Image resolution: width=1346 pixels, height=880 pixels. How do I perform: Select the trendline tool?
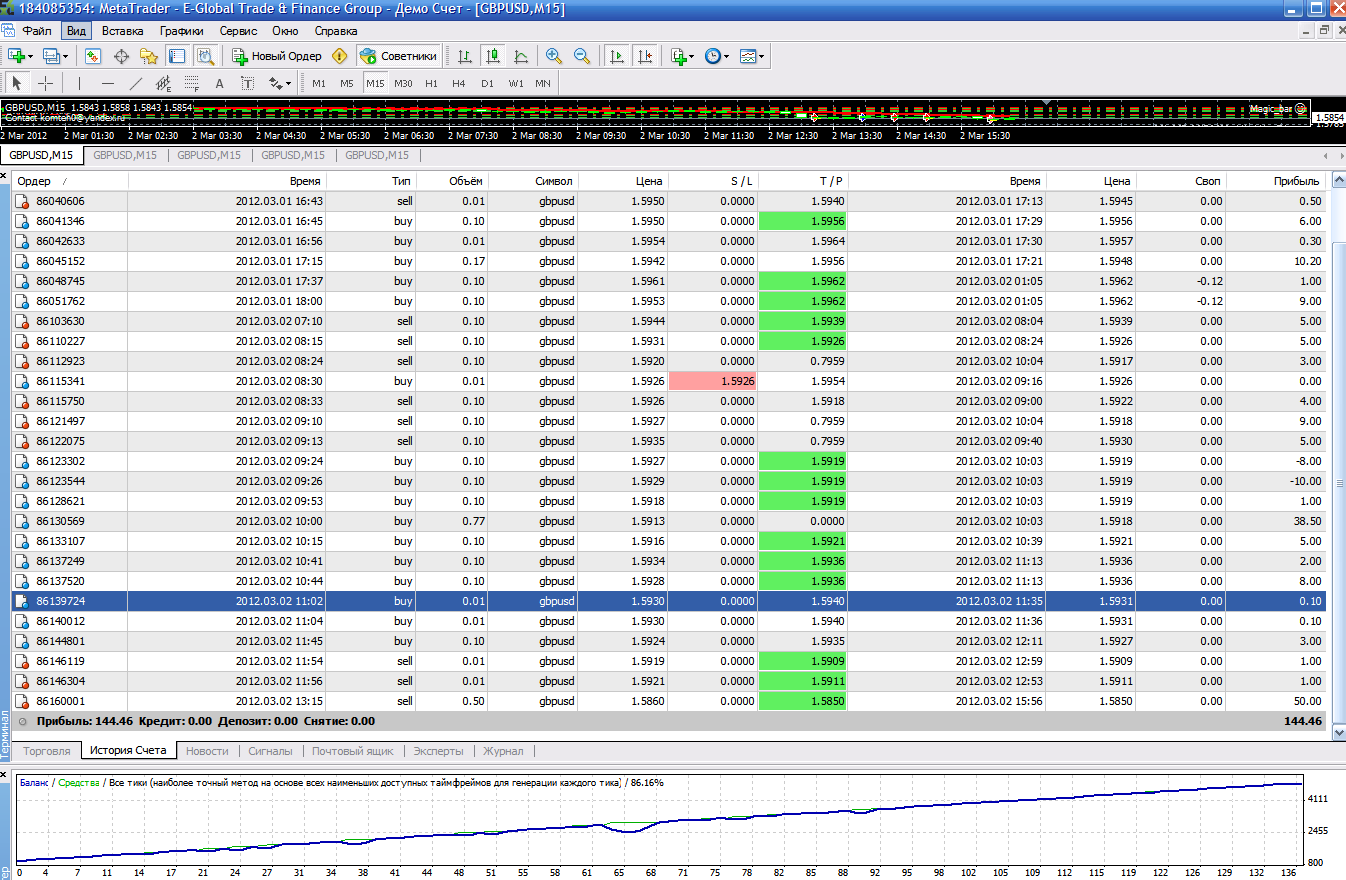point(135,83)
